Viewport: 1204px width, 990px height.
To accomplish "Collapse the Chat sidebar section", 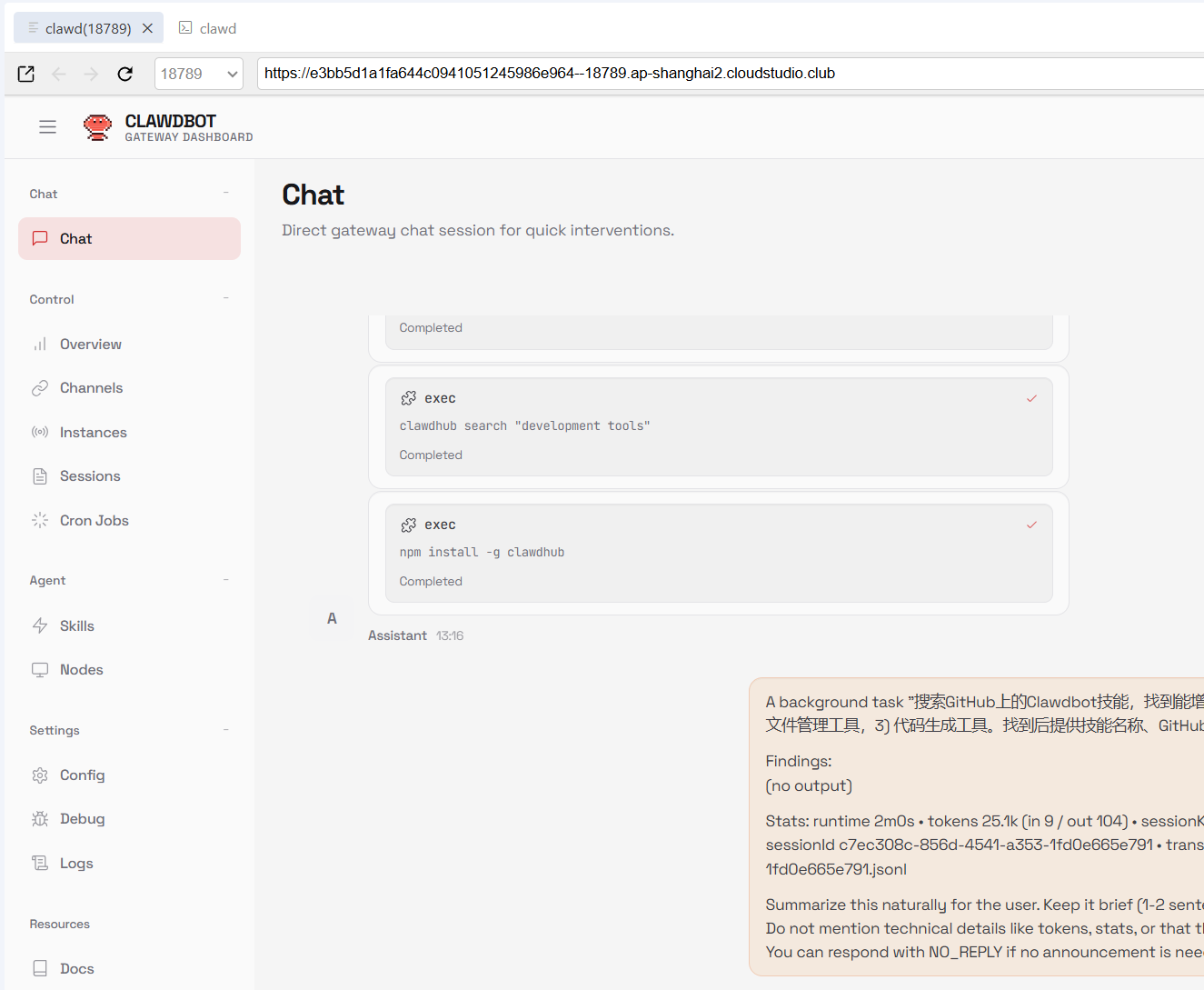I will (x=225, y=193).
